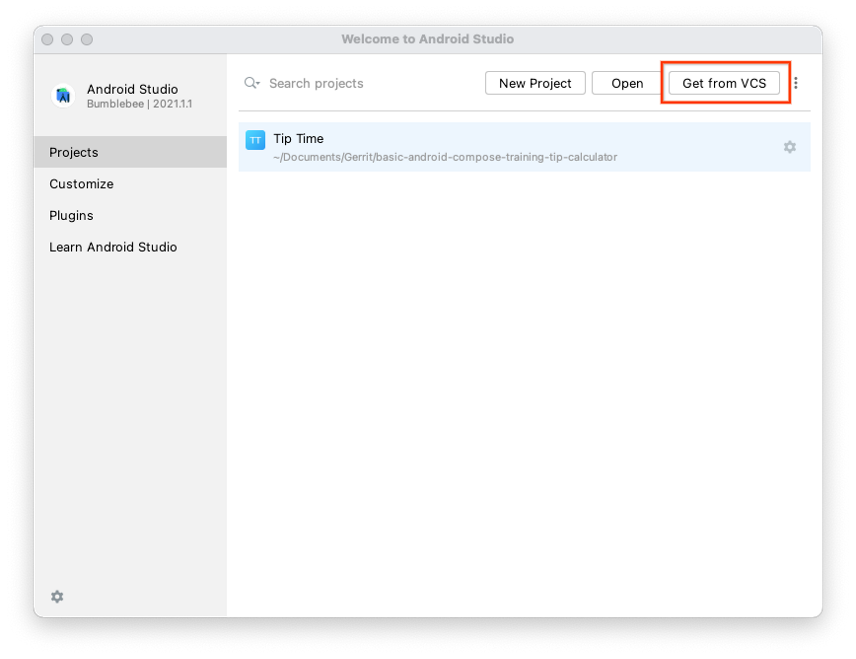This screenshot has height=659, width=856.
Task: Select the Projects section in sidebar
Action: 72,152
